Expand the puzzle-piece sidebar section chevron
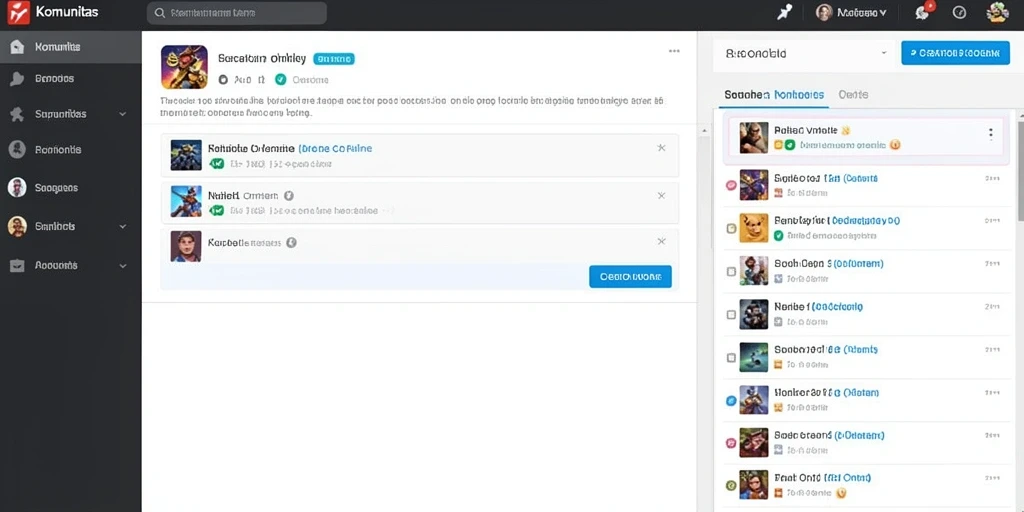Image resolution: width=1024 pixels, height=512 pixels. tap(123, 114)
